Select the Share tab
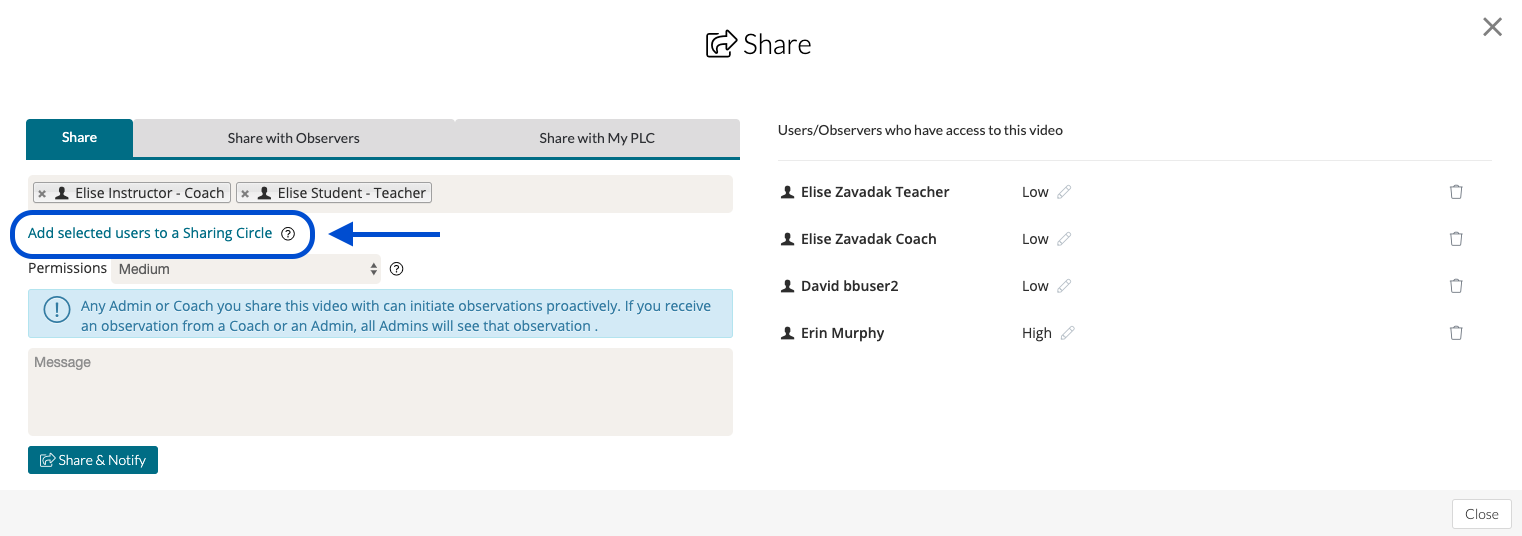The image size is (1522, 536). pyautogui.click(x=79, y=138)
